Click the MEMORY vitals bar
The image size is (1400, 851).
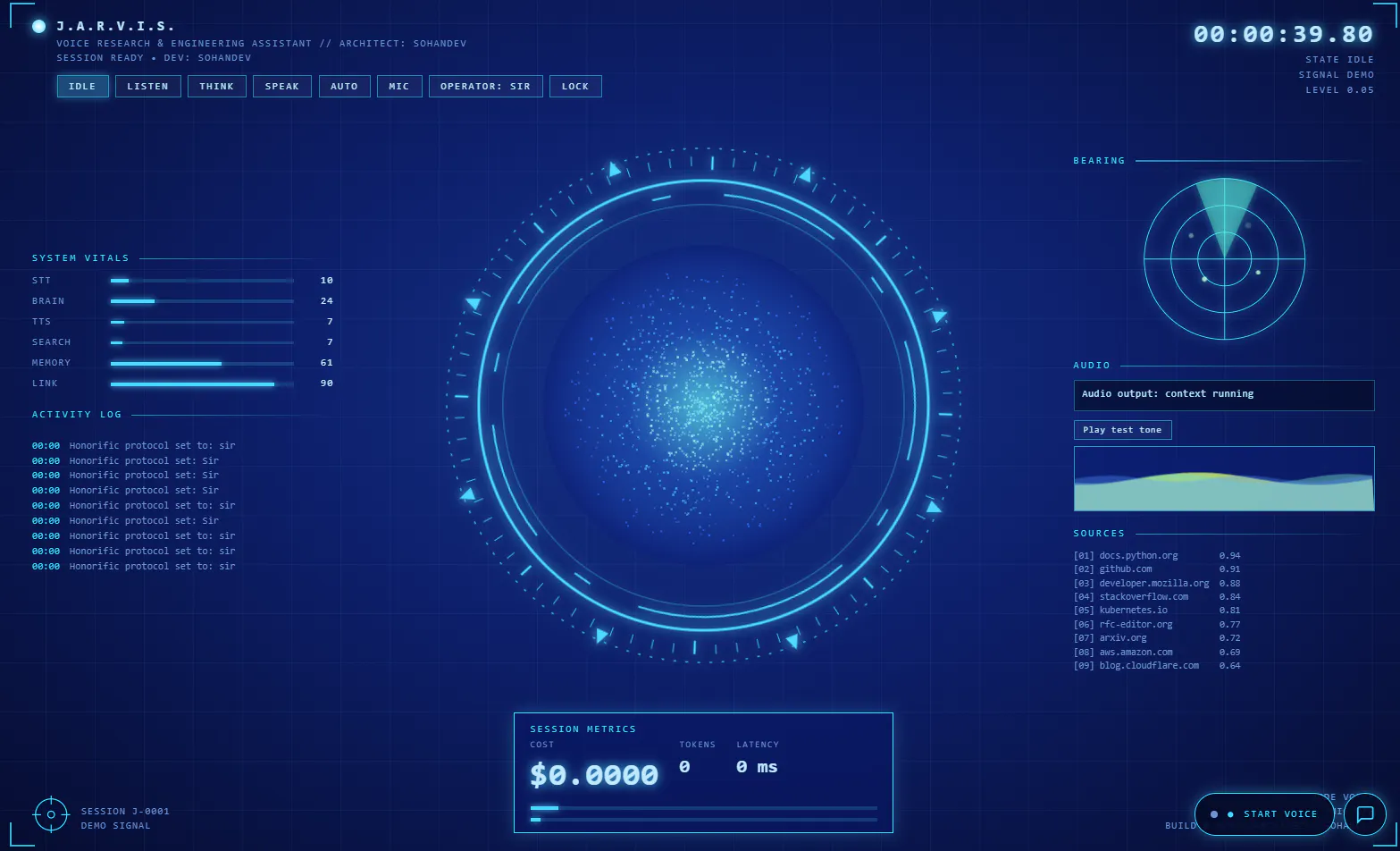point(202,363)
